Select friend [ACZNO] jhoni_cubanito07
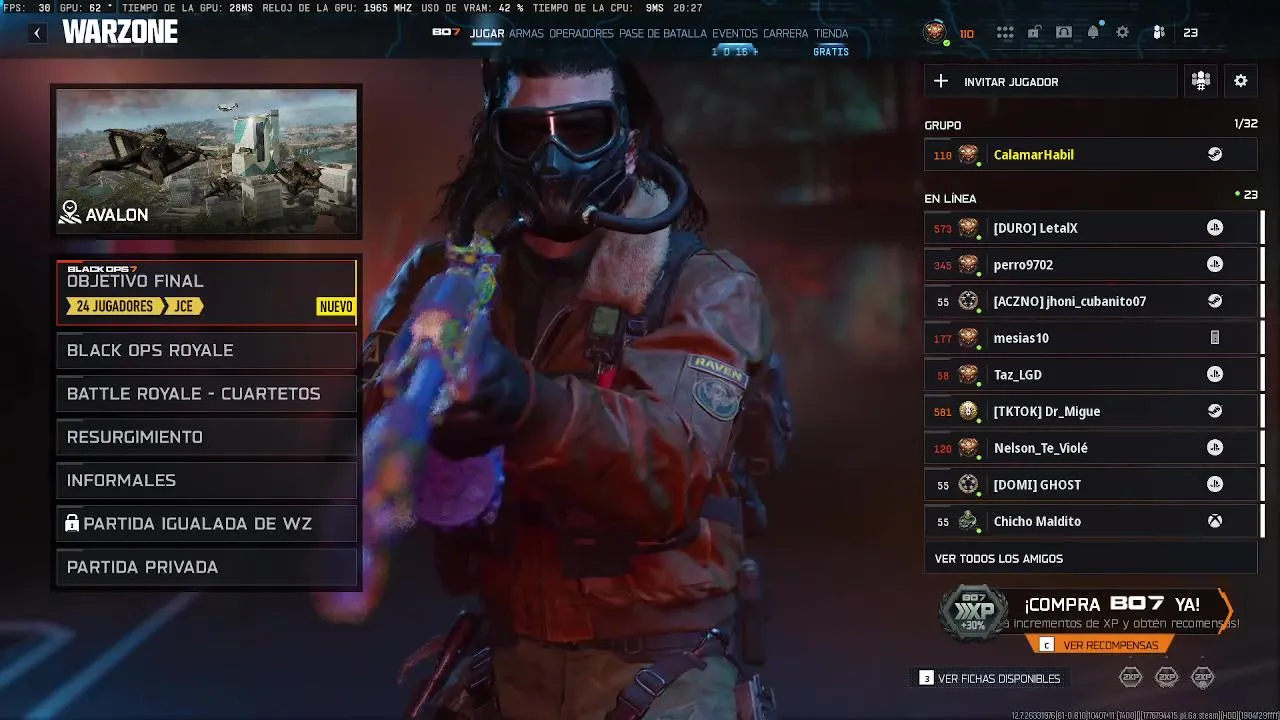 pos(1090,301)
